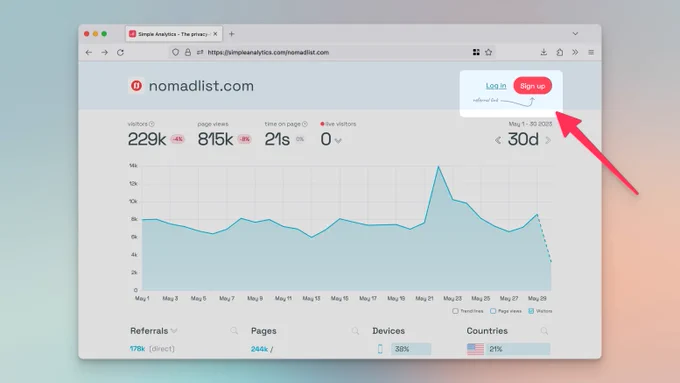Click the 815k page views value

[x=215, y=139]
